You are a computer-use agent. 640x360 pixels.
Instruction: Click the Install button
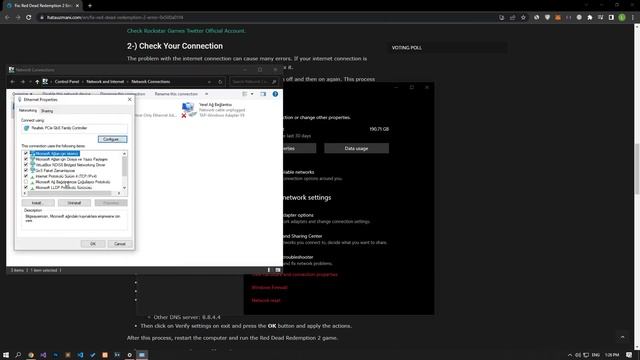(x=38, y=203)
